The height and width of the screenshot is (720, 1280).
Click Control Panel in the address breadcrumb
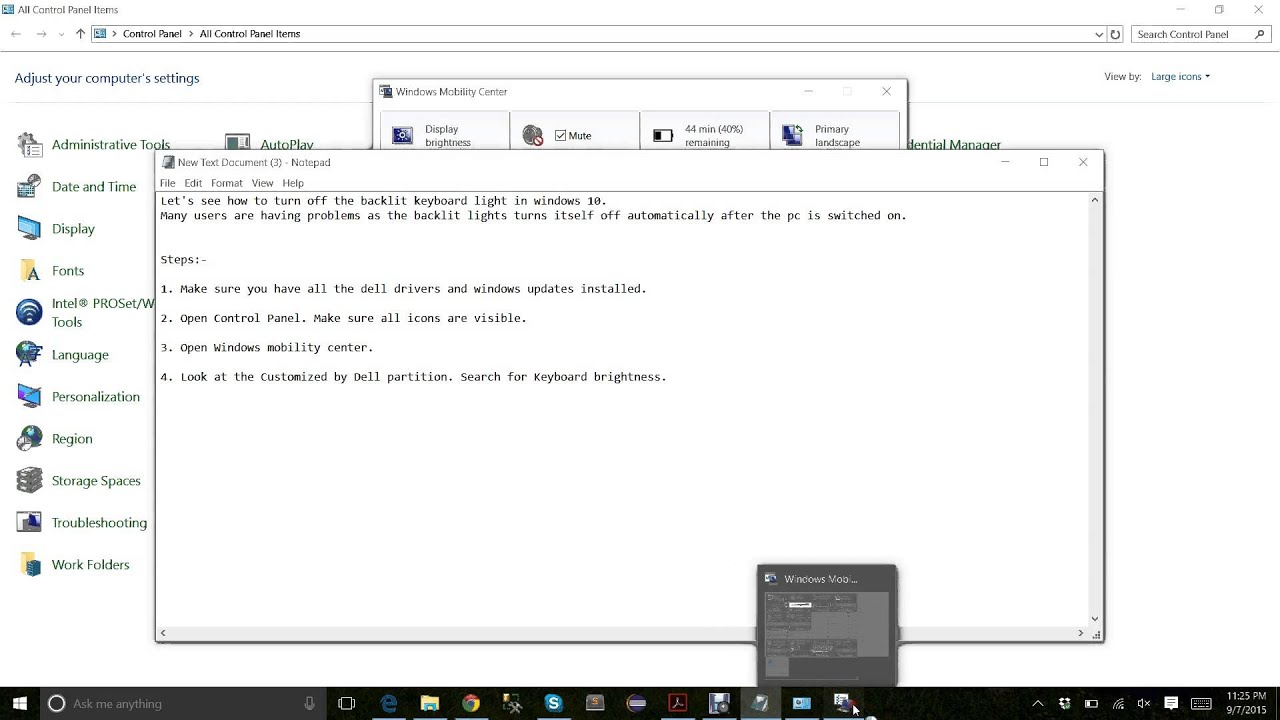pos(152,34)
